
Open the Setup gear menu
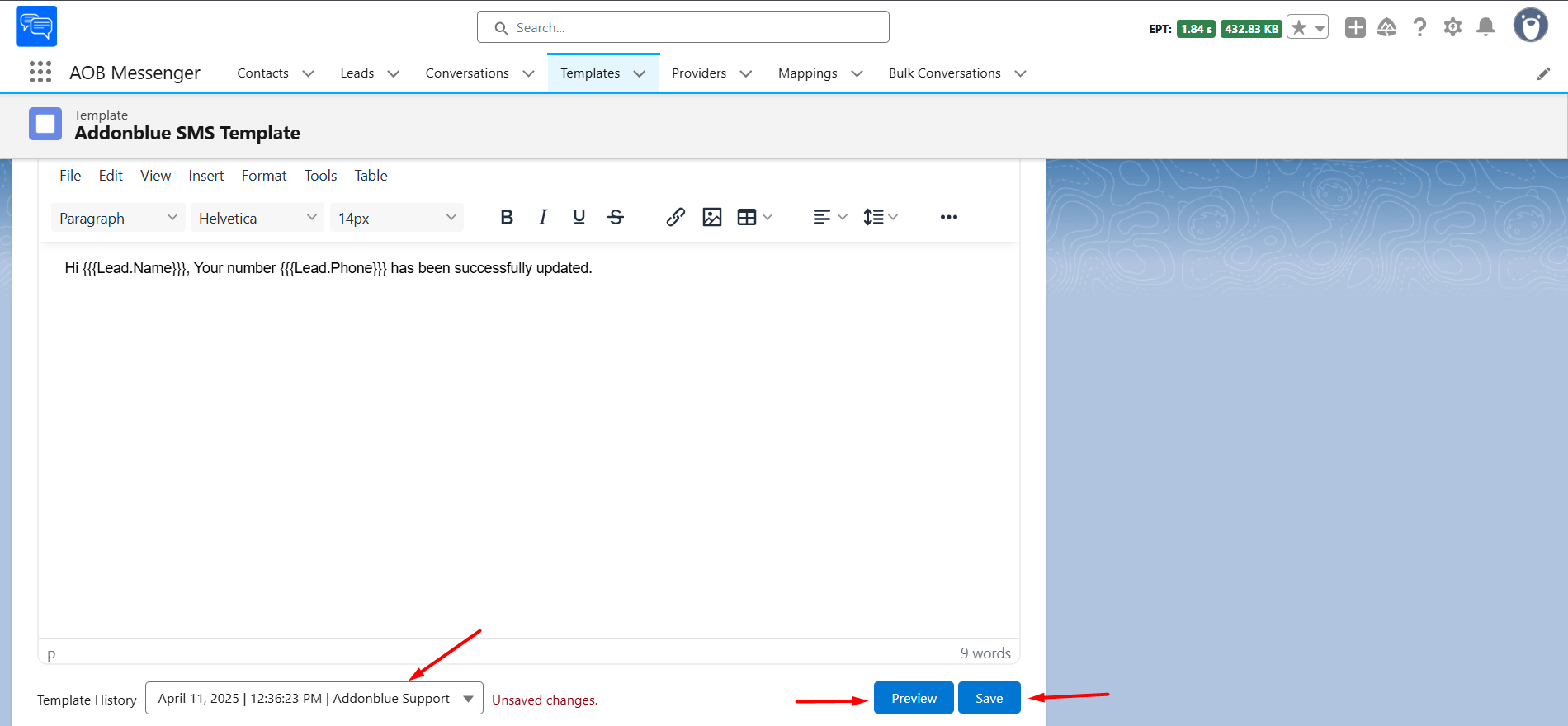click(1452, 28)
